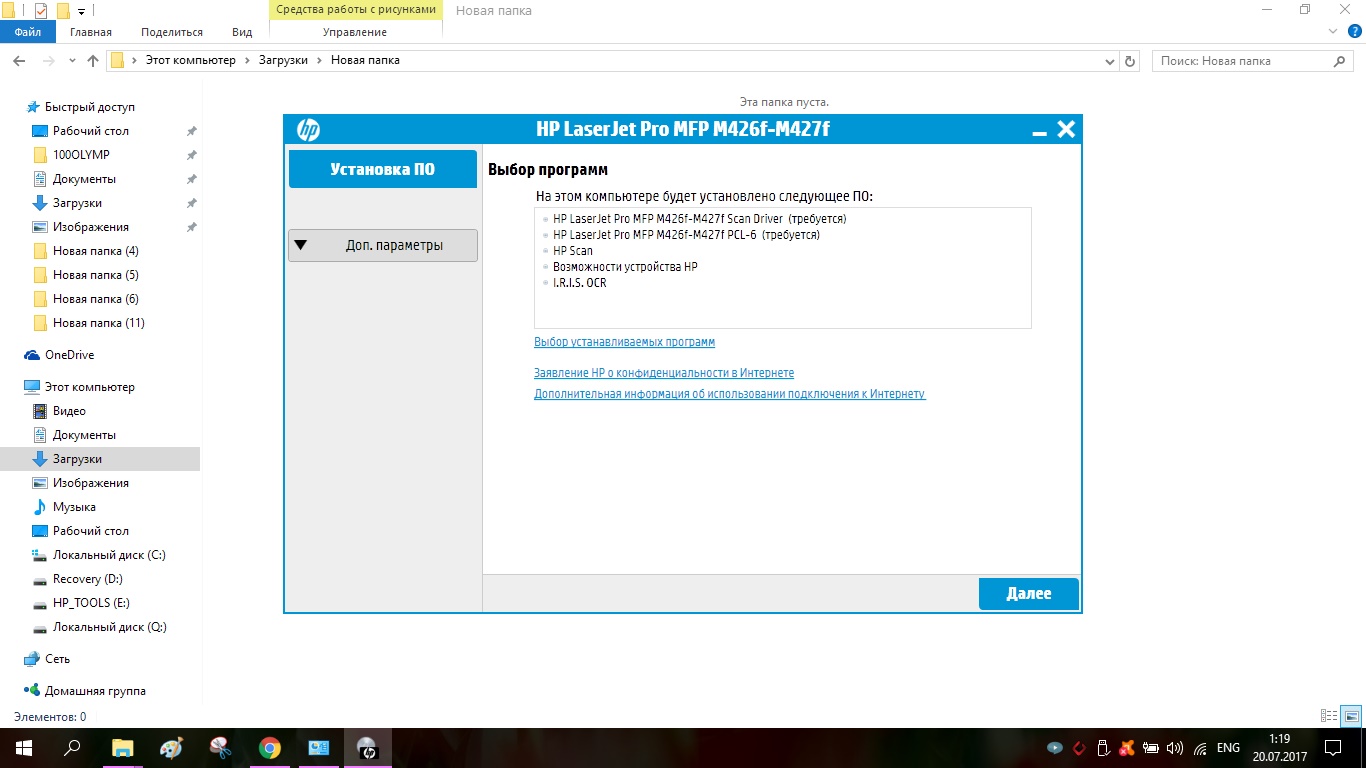
Task: Open Recovery (D:) drive in sidebar
Action: pos(88,579)
